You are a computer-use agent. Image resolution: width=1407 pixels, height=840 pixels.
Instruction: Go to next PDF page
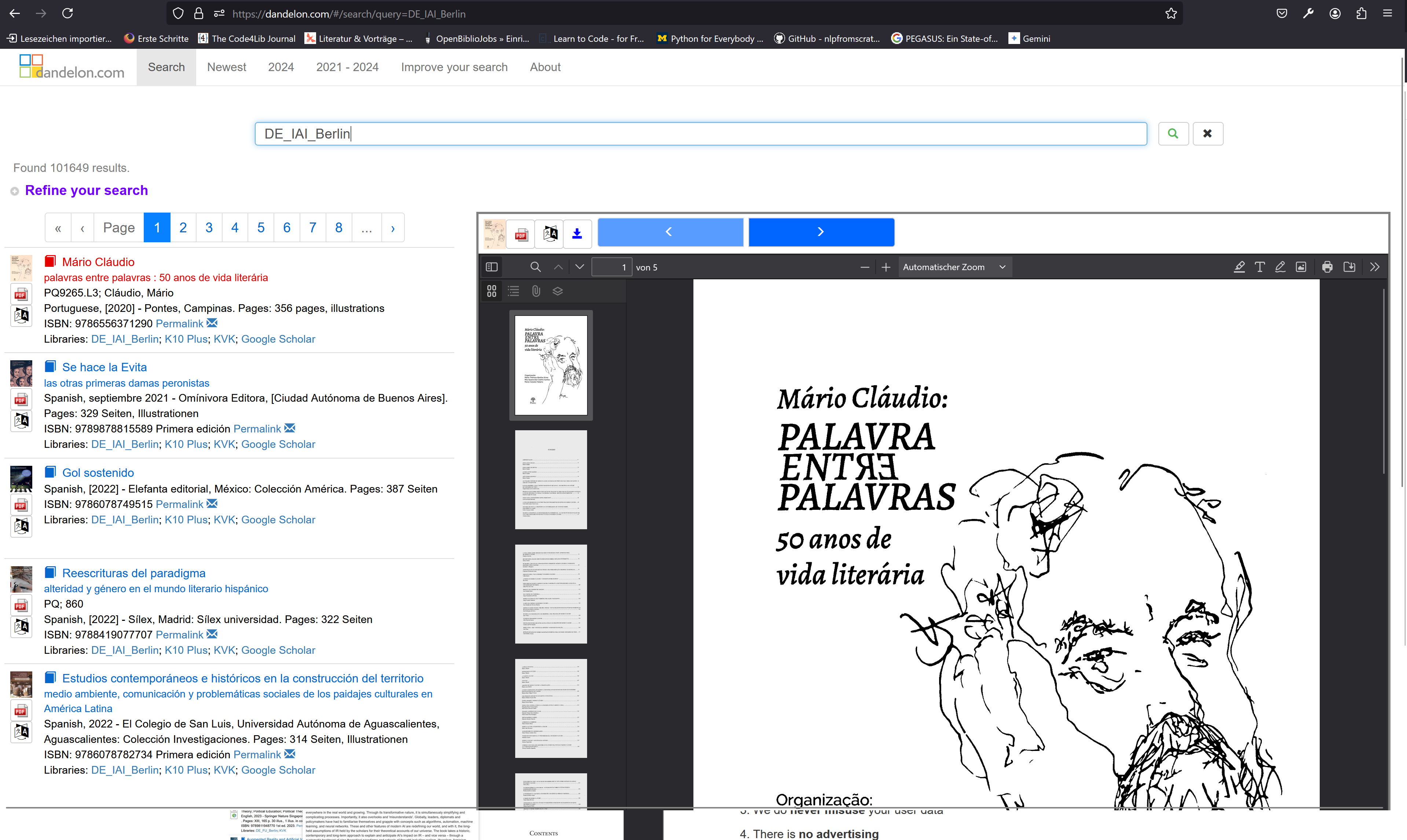click(580, 267)
